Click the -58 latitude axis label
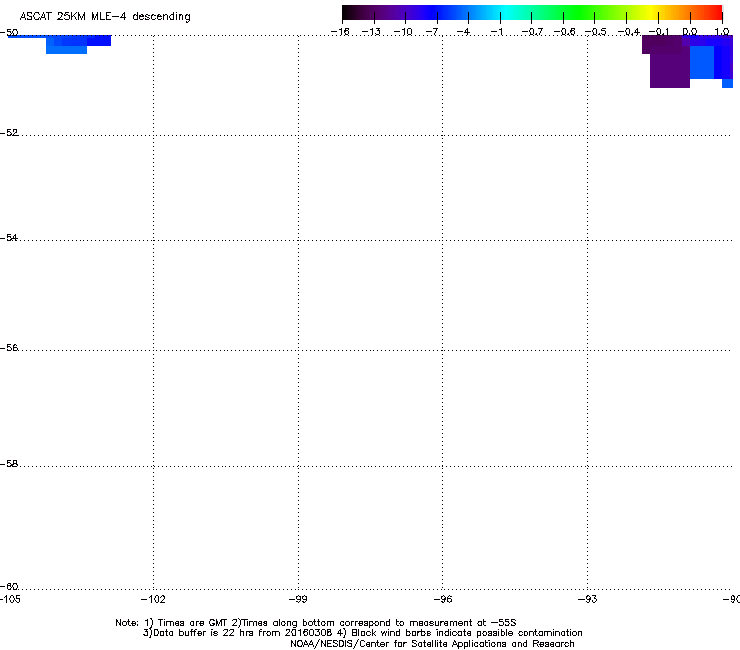 click(9, 464)
